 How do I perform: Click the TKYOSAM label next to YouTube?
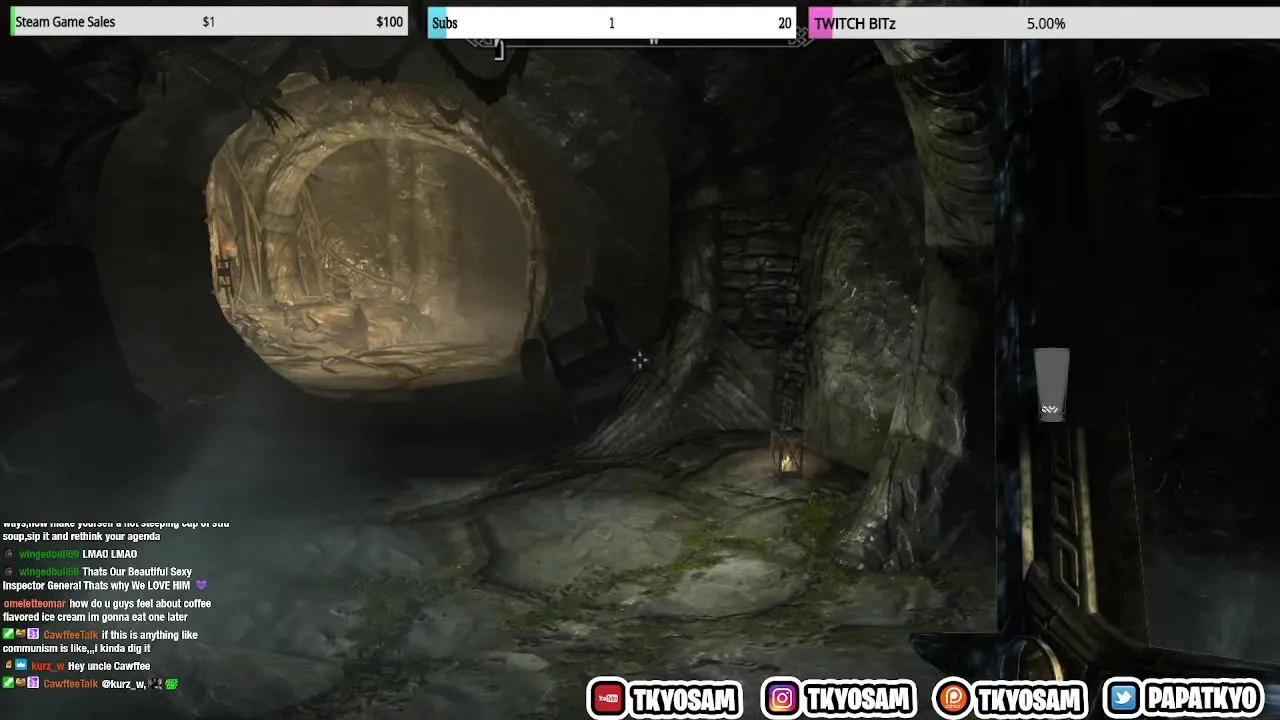684,700
